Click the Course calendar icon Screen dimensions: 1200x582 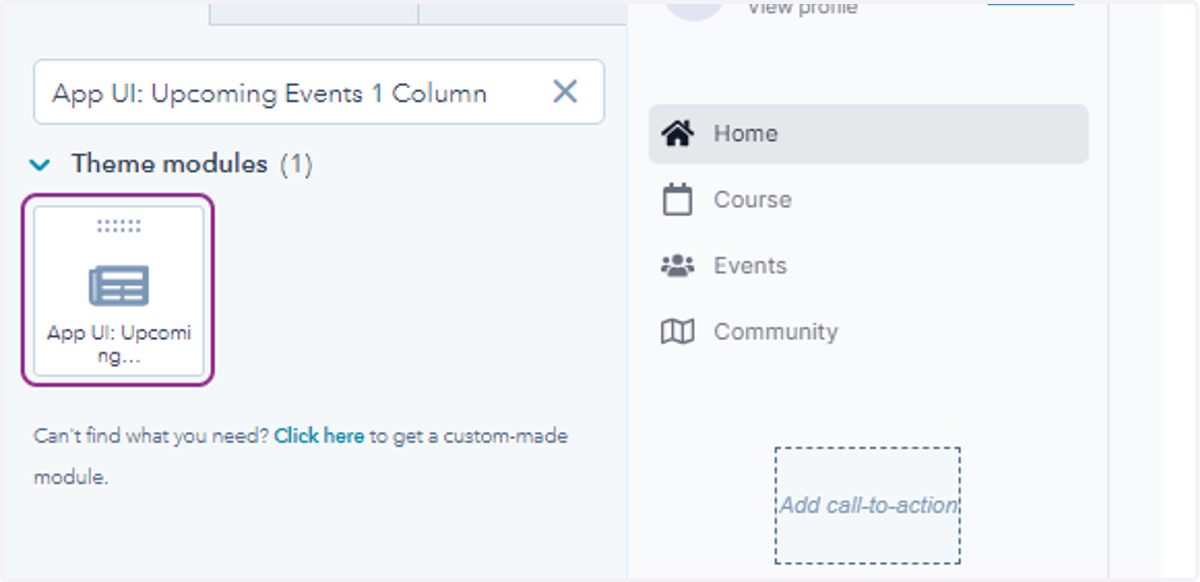678,199
